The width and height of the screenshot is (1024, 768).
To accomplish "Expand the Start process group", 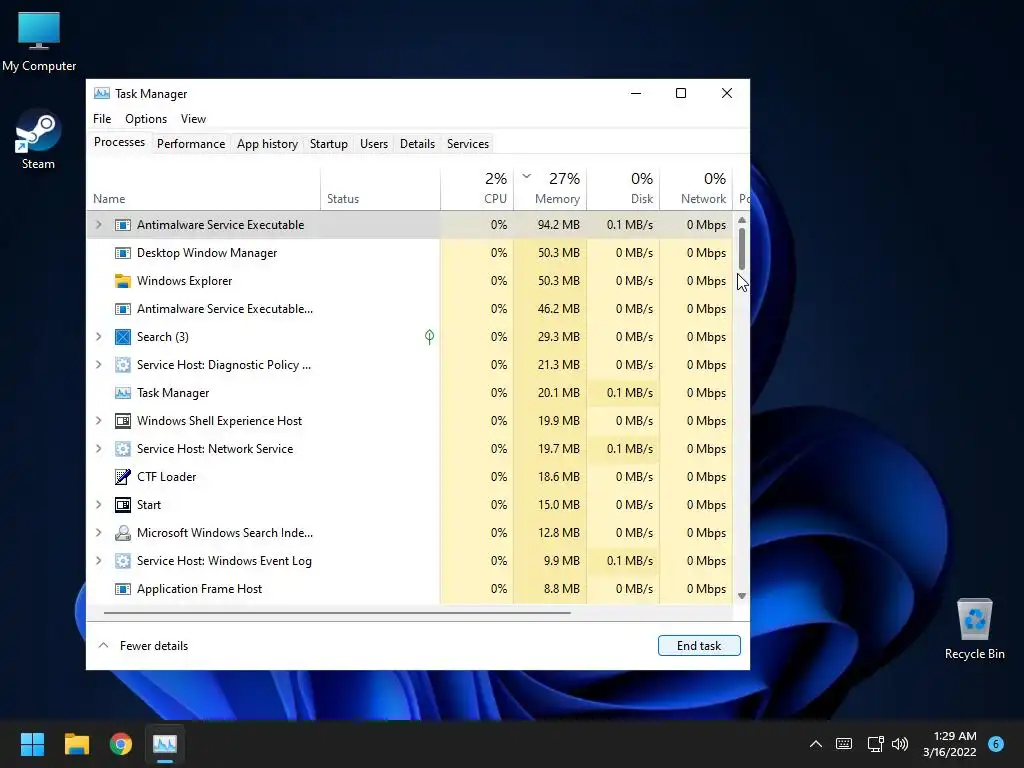I will [99, 505].
